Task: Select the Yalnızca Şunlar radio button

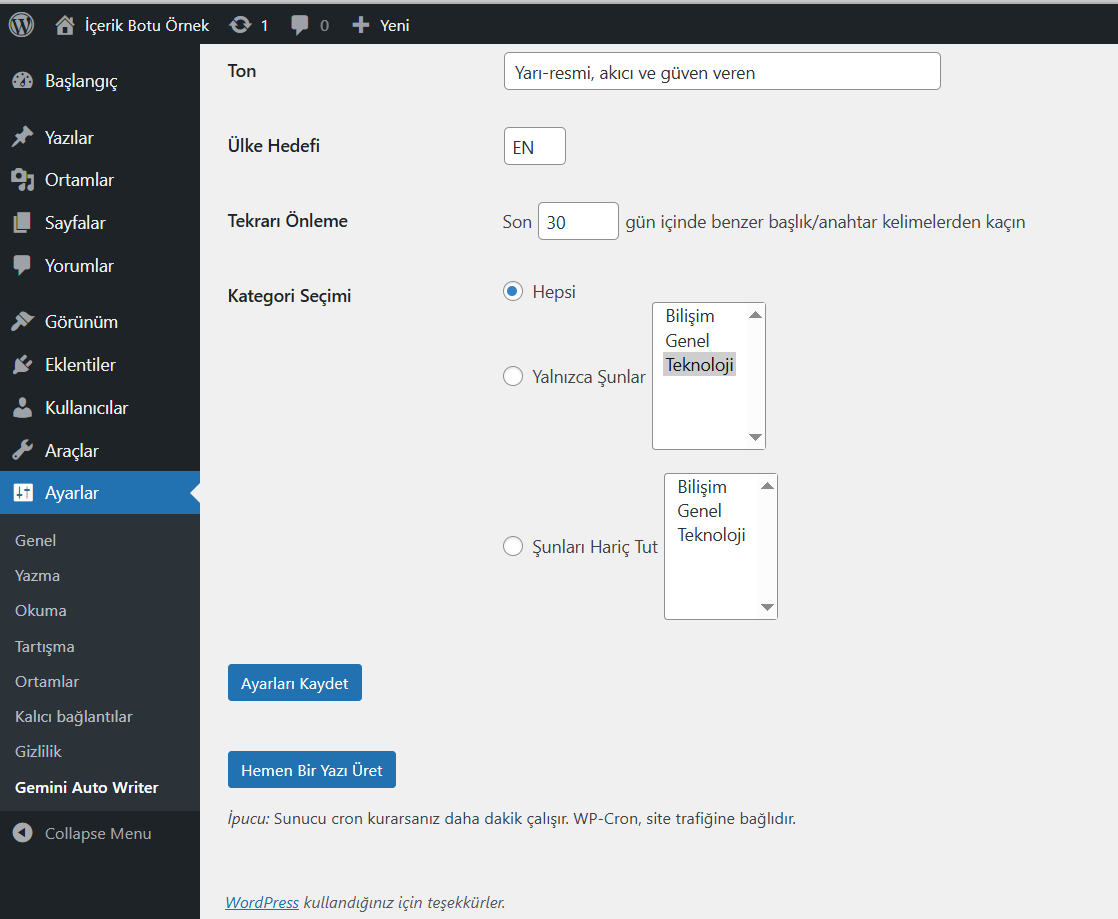Action: 513,376
